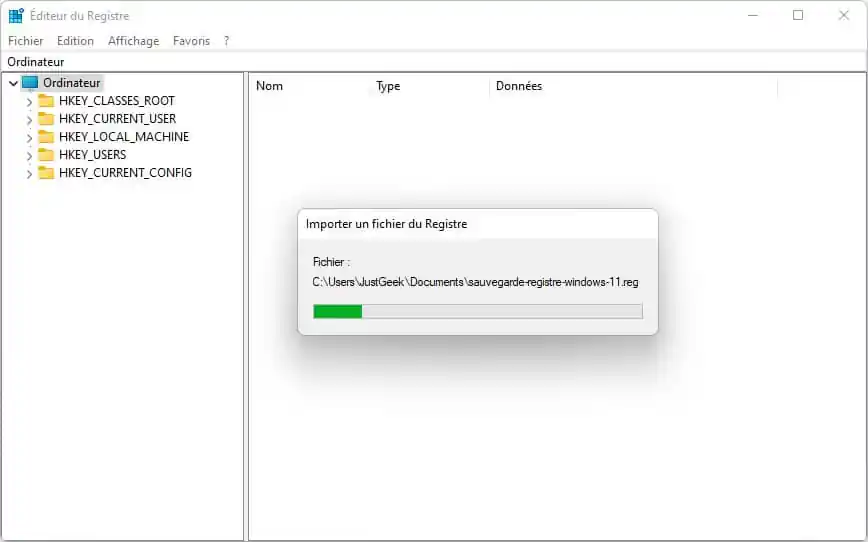The height and width of the screenshot is (542, 868).
Task: Click the Éditeur du Registre window title
Action: pyautogui.click(x=80, y=16)
